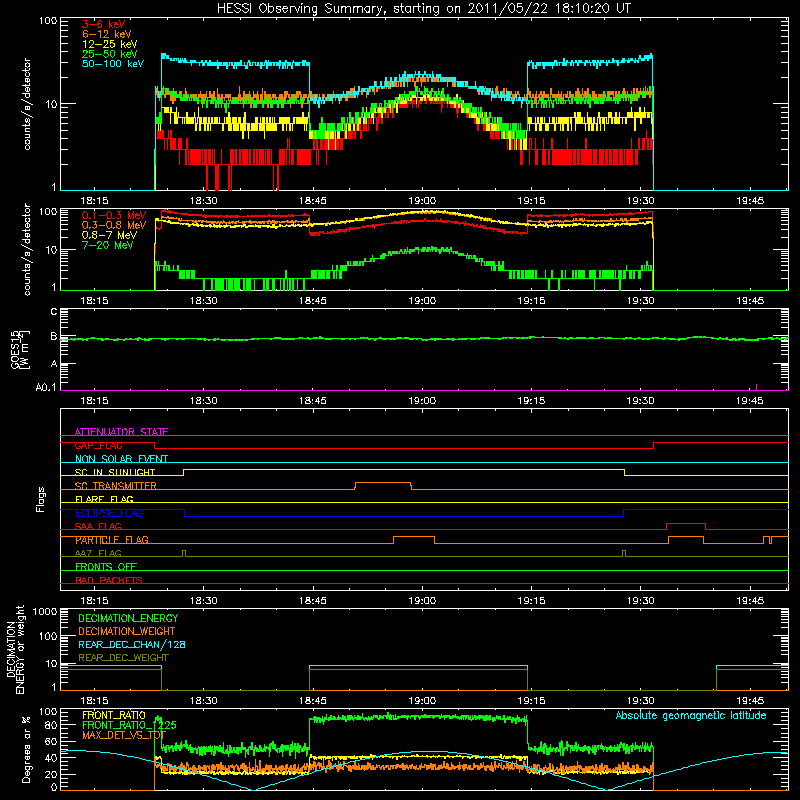Screen dimensions: 800x800
Task: Select the 25-50 keV legend label
Action: click(x=110, y=54)
